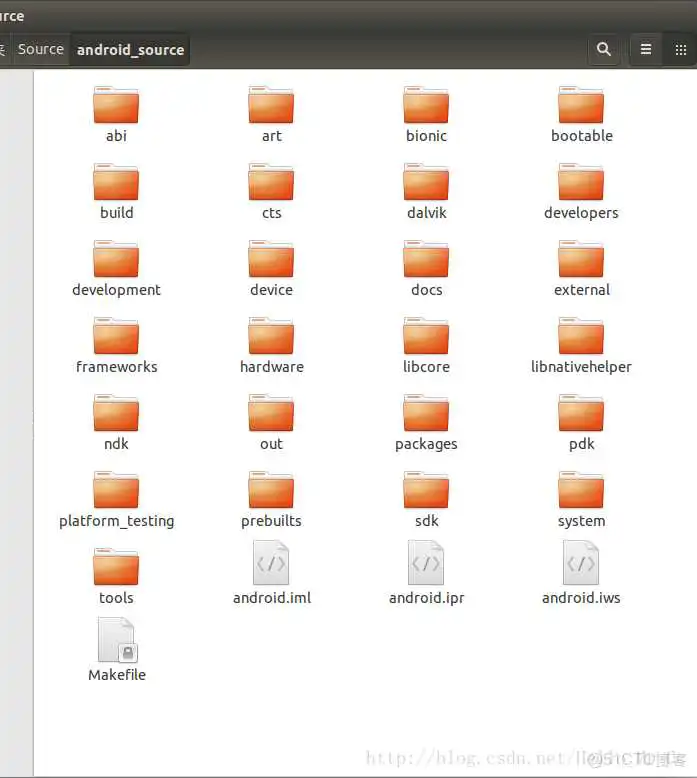Select the out folder

[x=271, y=414]
